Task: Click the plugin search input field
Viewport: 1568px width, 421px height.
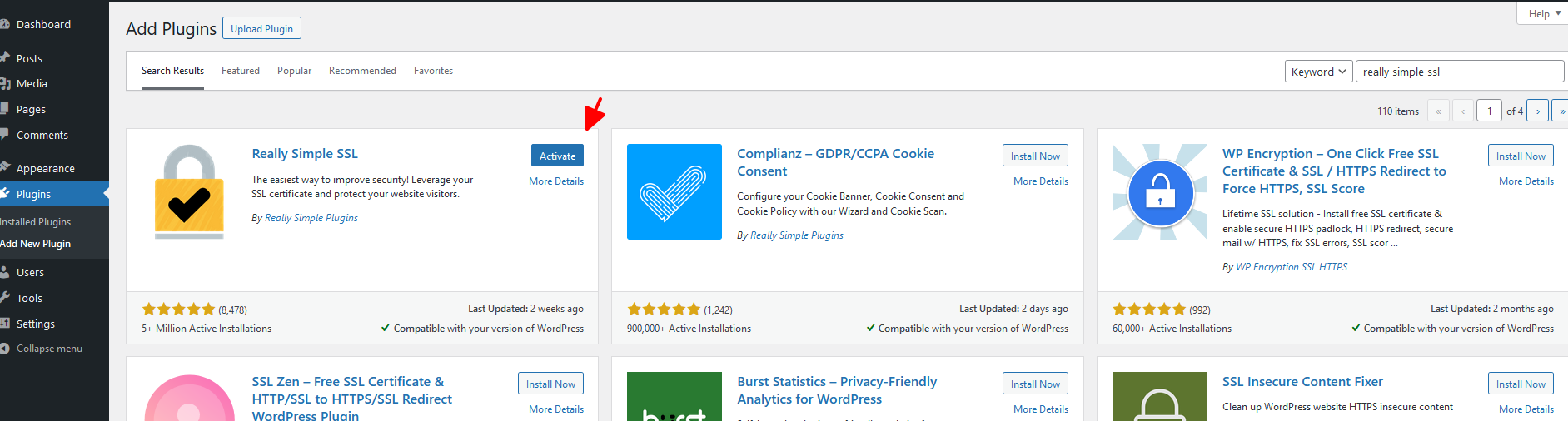Action: [1459, 72]
